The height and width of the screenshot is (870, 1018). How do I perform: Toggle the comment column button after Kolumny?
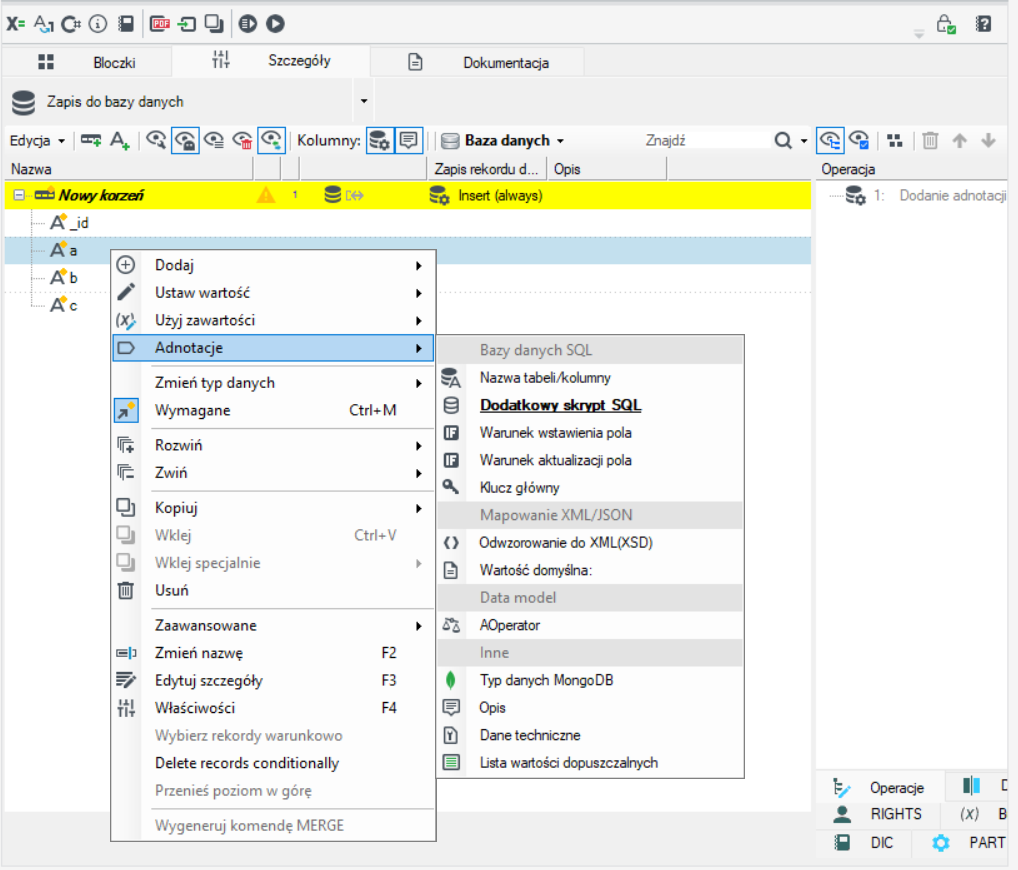click(x=408, y=140)
